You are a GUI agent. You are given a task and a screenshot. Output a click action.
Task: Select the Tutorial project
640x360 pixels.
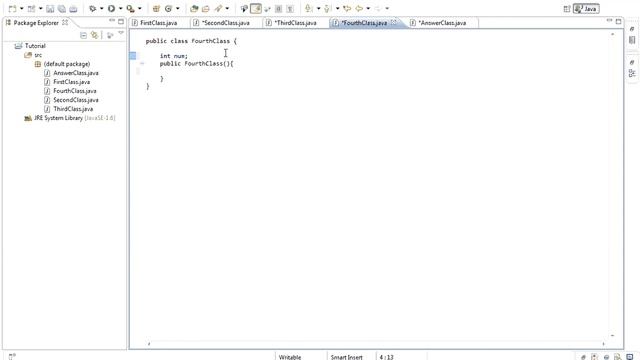(35, 46)
